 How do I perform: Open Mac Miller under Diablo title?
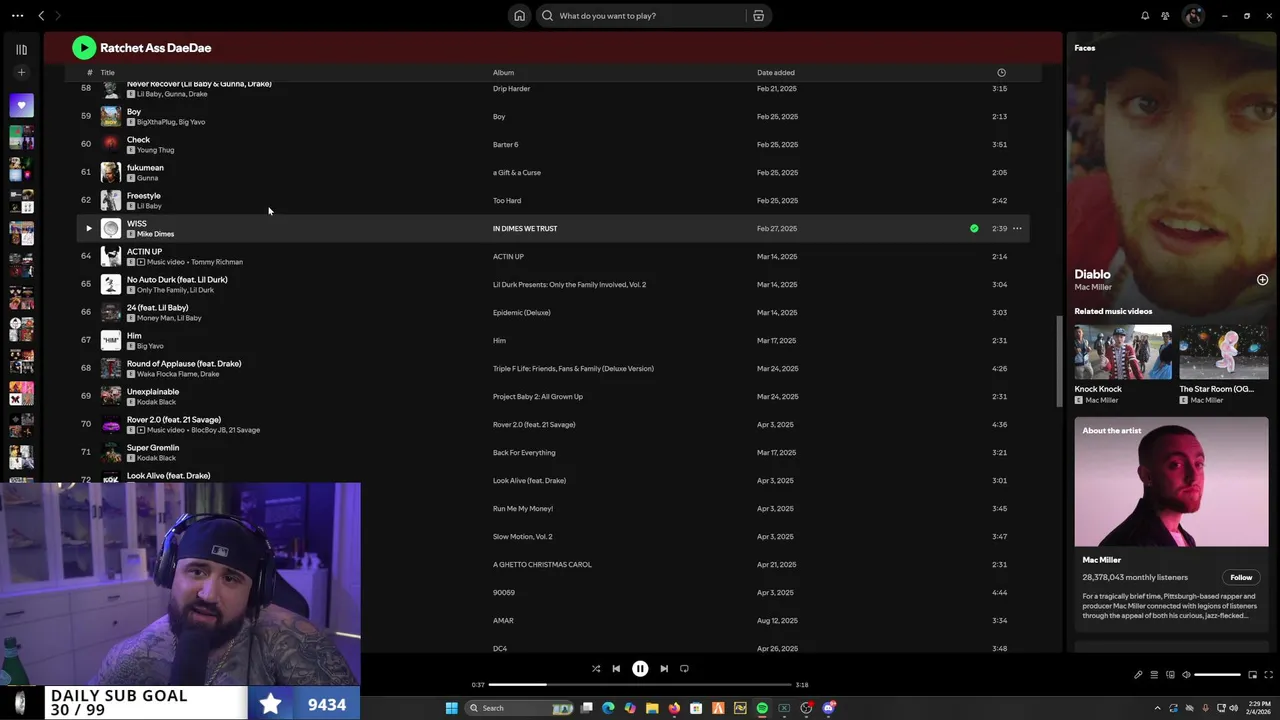coord(1092,287)
